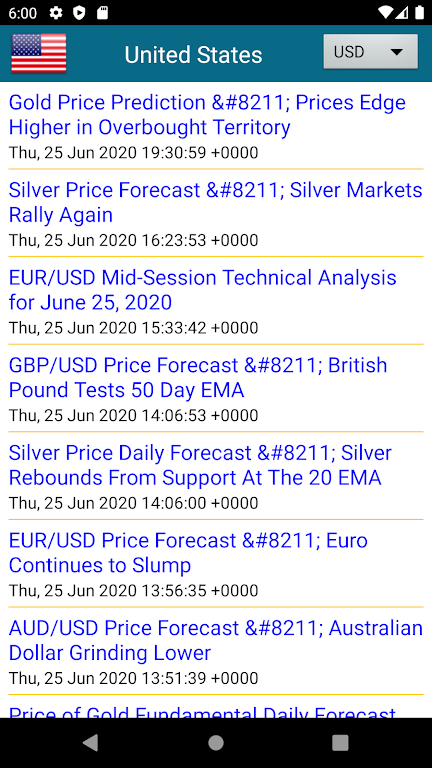The width and height of the screenshot is (432, 768).
Task: Tap the Android back navigation button
Action: click(x=90, y=743)
